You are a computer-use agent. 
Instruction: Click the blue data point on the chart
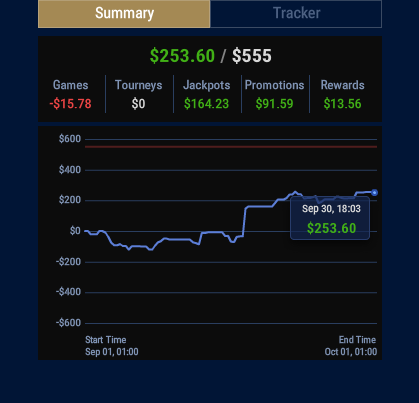tap(374, 192)
